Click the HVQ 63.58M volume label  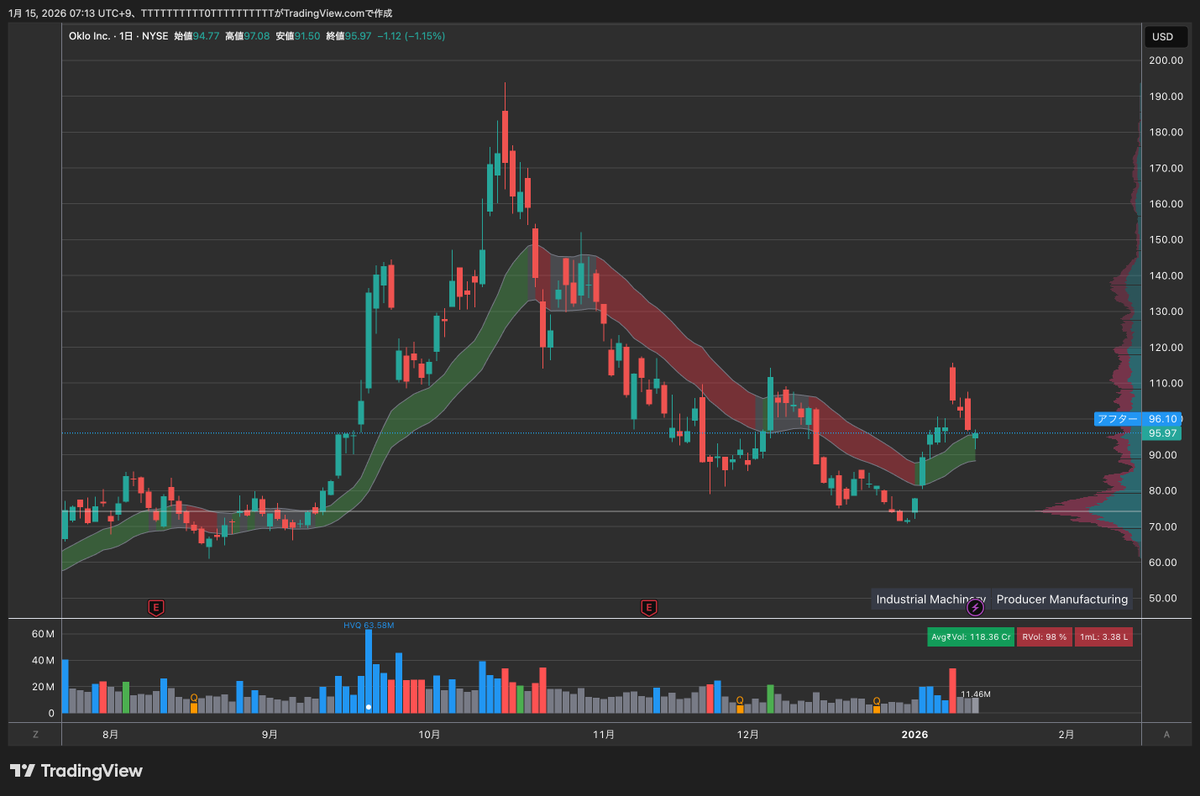click(x=368, y=625)
